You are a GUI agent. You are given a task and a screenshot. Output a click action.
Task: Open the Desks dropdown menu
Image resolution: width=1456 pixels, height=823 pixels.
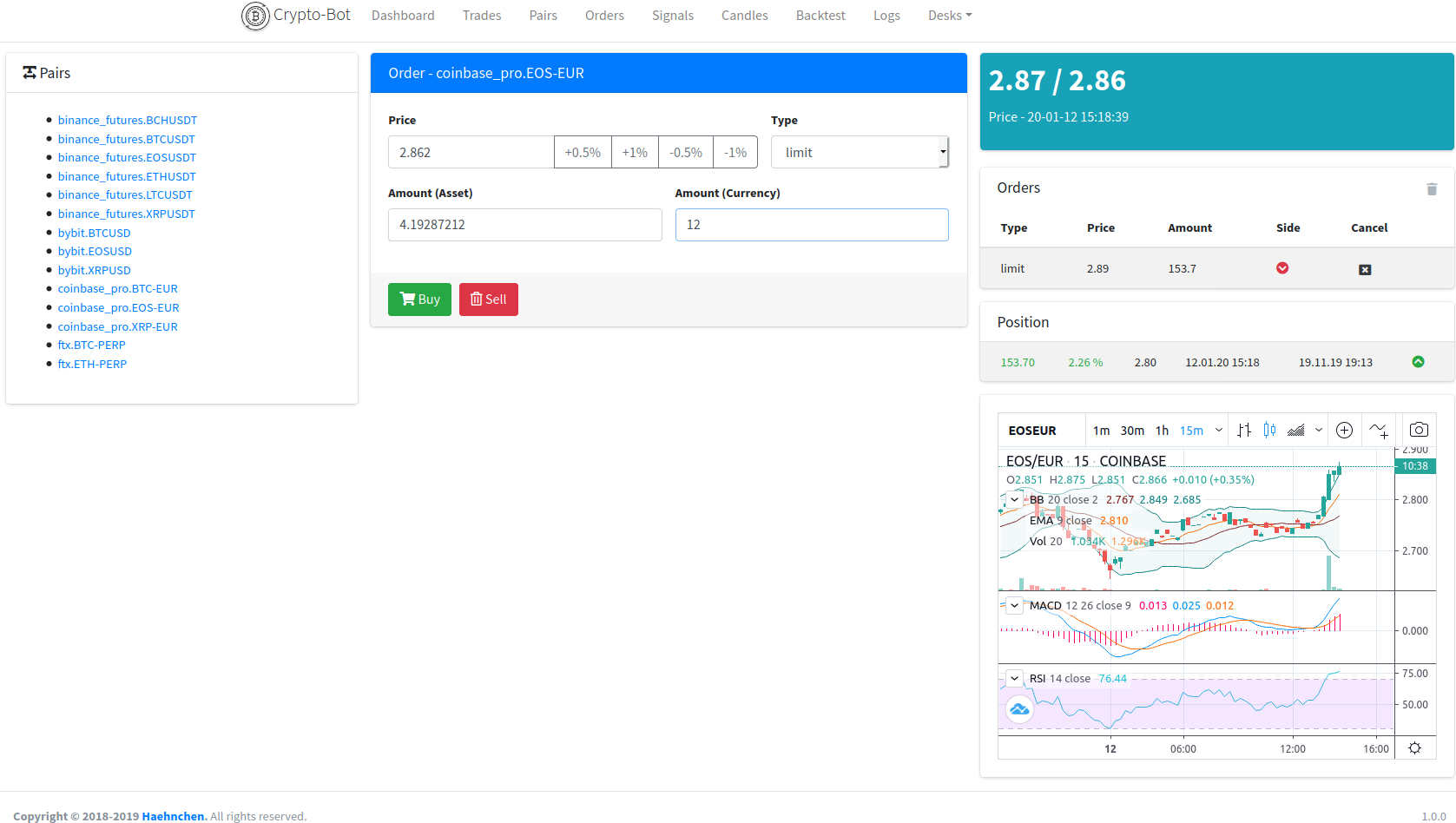pyautogui.click(x=950, y=16)
